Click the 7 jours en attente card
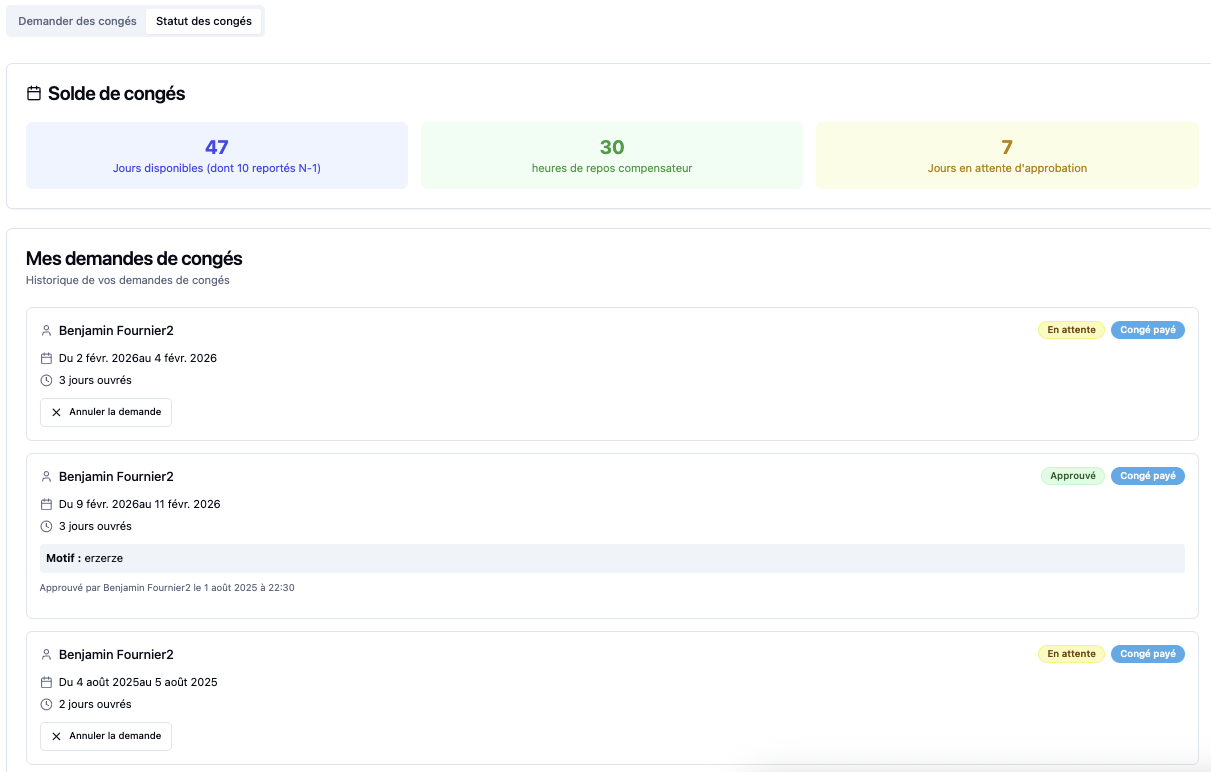 [1006, 155]
